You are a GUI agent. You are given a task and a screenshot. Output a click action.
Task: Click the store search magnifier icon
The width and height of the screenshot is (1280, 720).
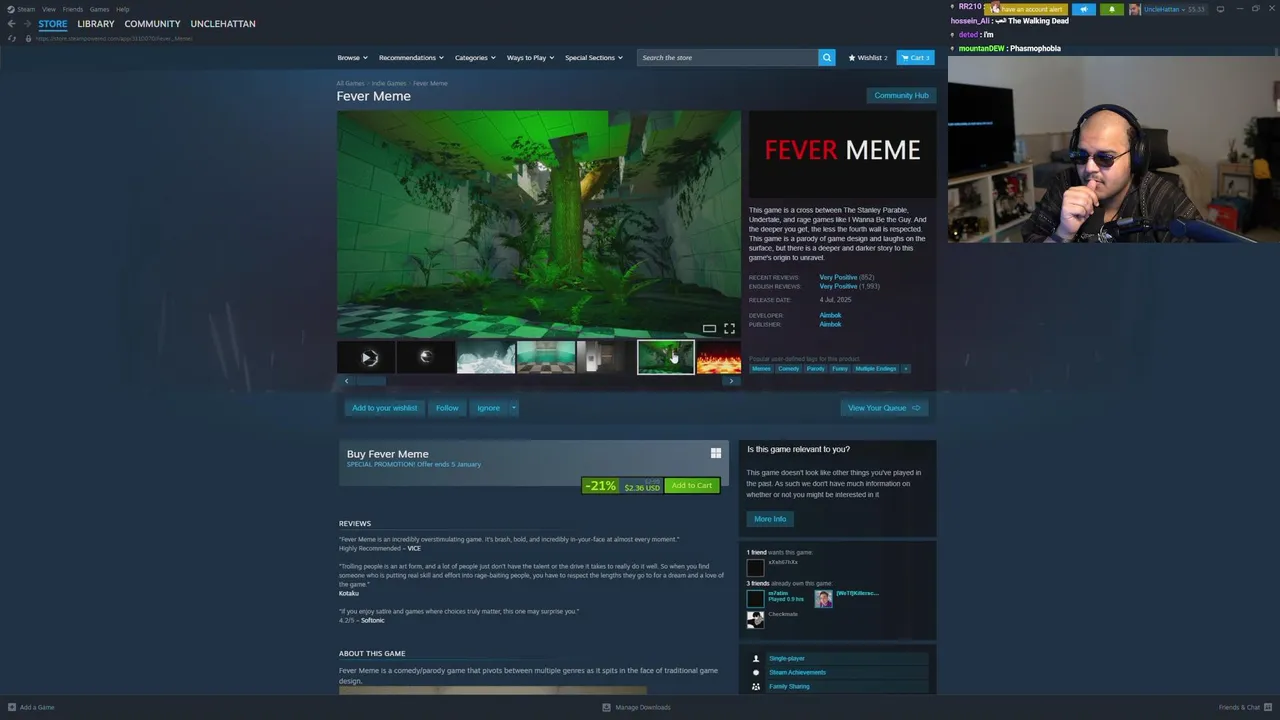pos(827,57)
